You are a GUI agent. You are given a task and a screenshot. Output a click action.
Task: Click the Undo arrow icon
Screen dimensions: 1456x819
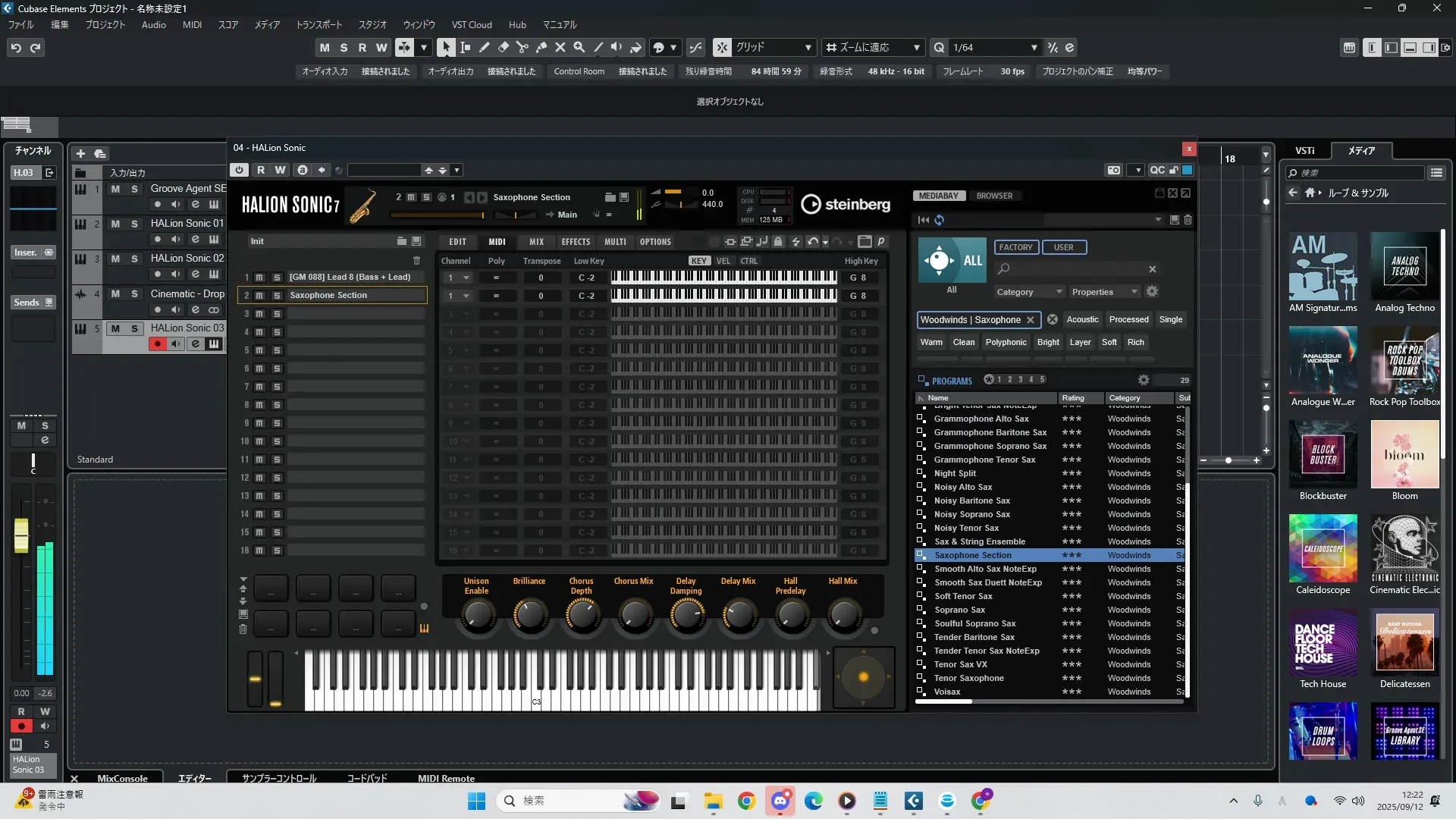pyautogui.click(x=16, y=47)
